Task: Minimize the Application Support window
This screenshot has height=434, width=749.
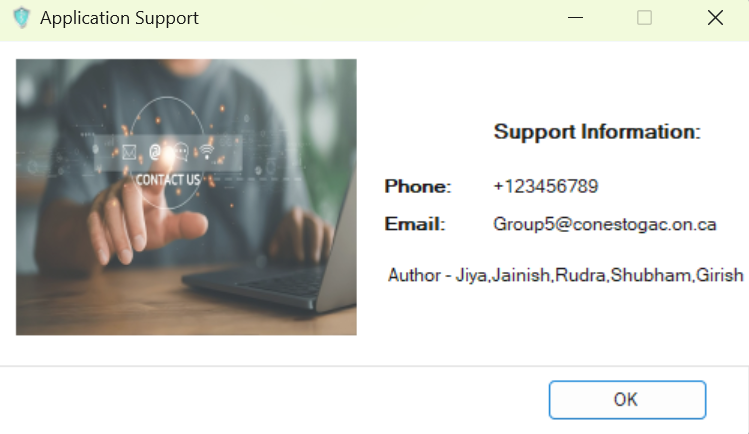Action: click(x=575, y=18)
